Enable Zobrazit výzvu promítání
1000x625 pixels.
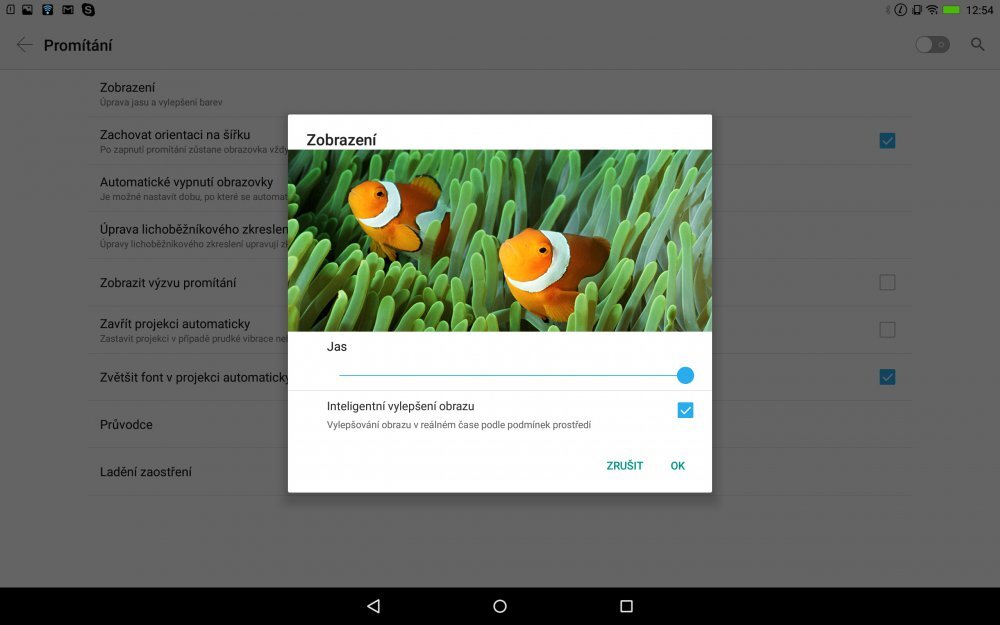(887, 284)
